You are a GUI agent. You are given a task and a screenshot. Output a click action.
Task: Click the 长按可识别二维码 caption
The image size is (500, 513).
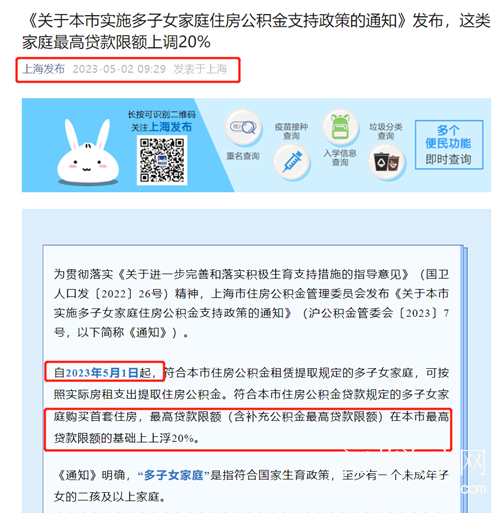(162, 115)
